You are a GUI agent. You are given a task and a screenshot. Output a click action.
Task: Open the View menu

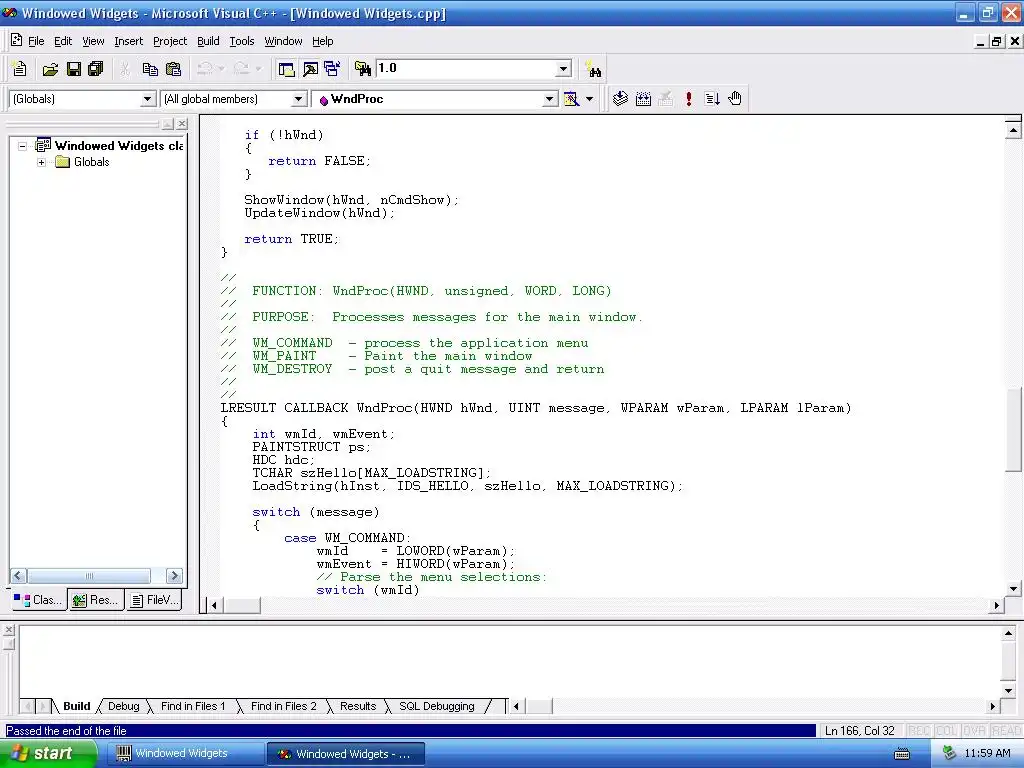pyautogui.click(x=93, y=41)
